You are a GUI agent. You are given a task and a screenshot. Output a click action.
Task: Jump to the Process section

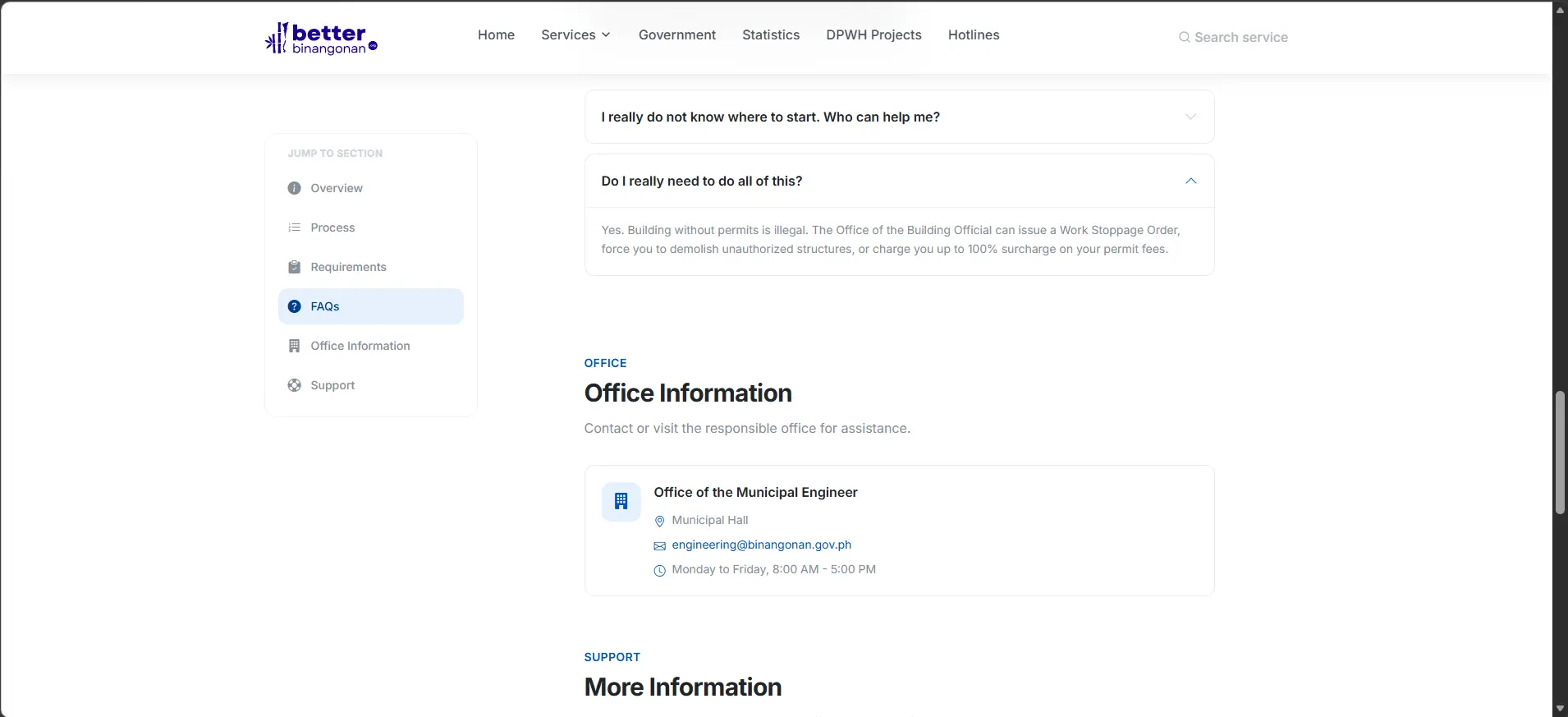point(370,228)
